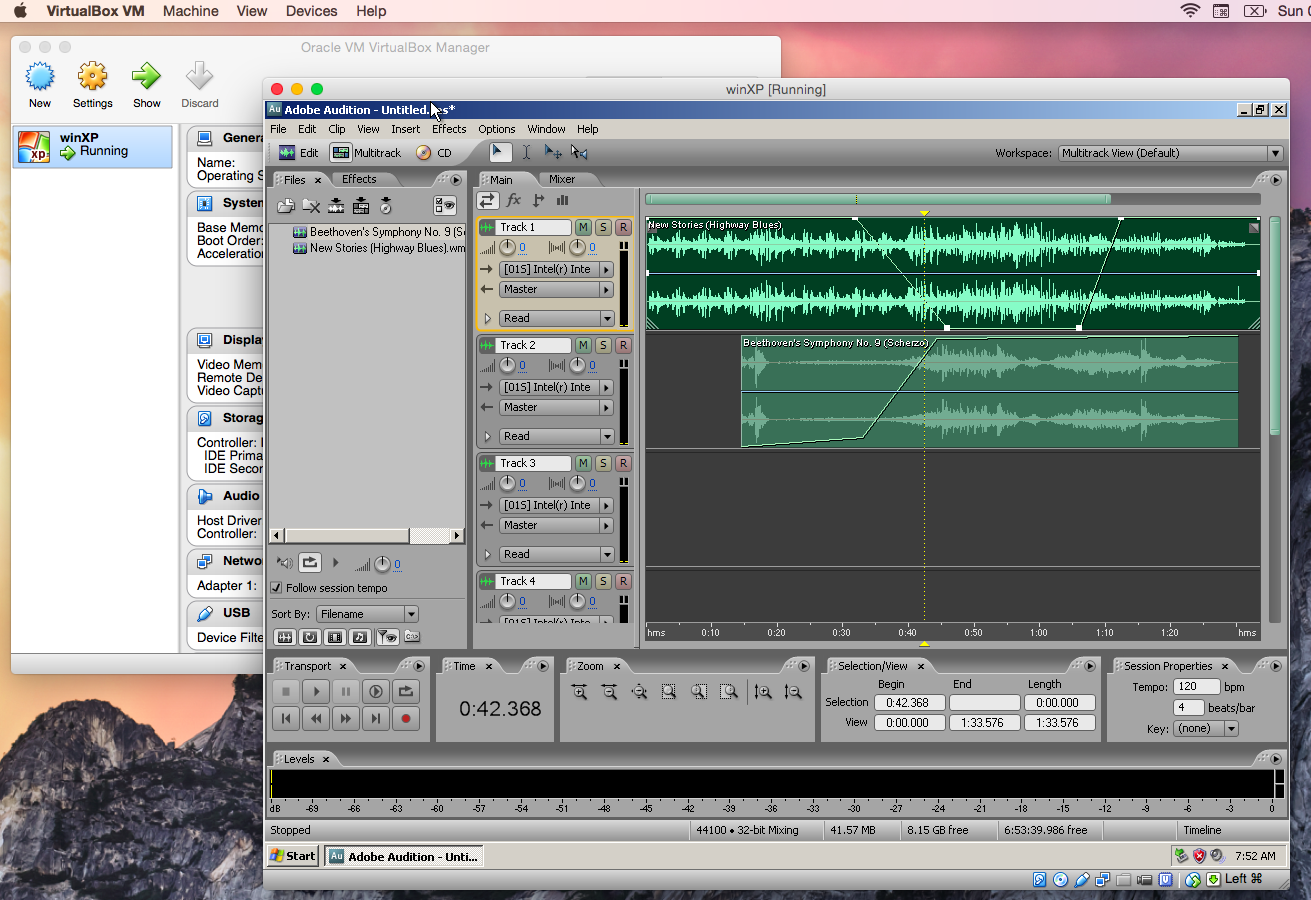The width and height of the screenshot is (1311, 900).
Task: Click Go to End transport button
Action: tap(375, 718)
